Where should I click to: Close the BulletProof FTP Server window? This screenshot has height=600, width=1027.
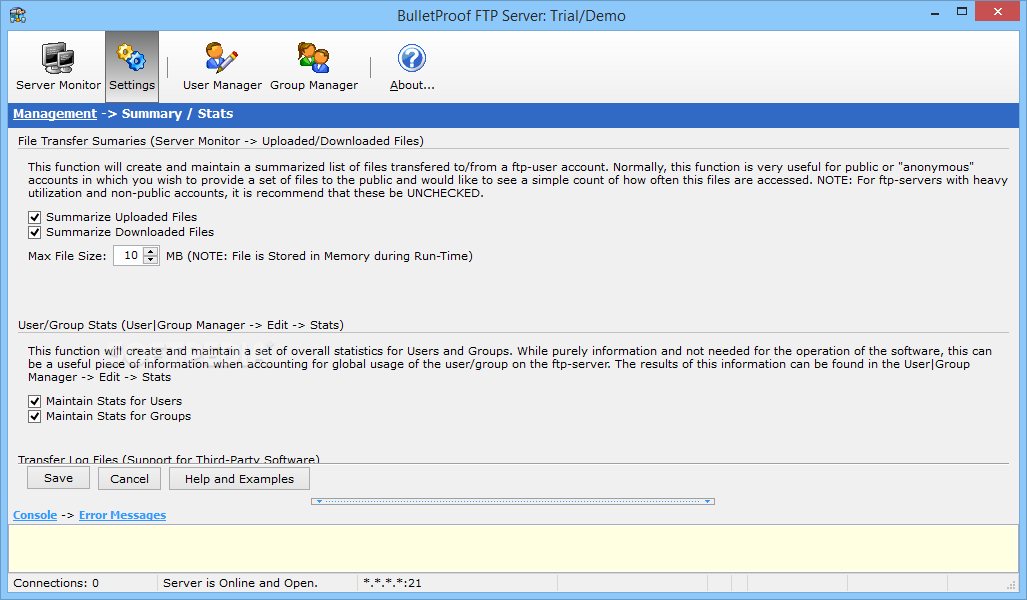[998, 12]
